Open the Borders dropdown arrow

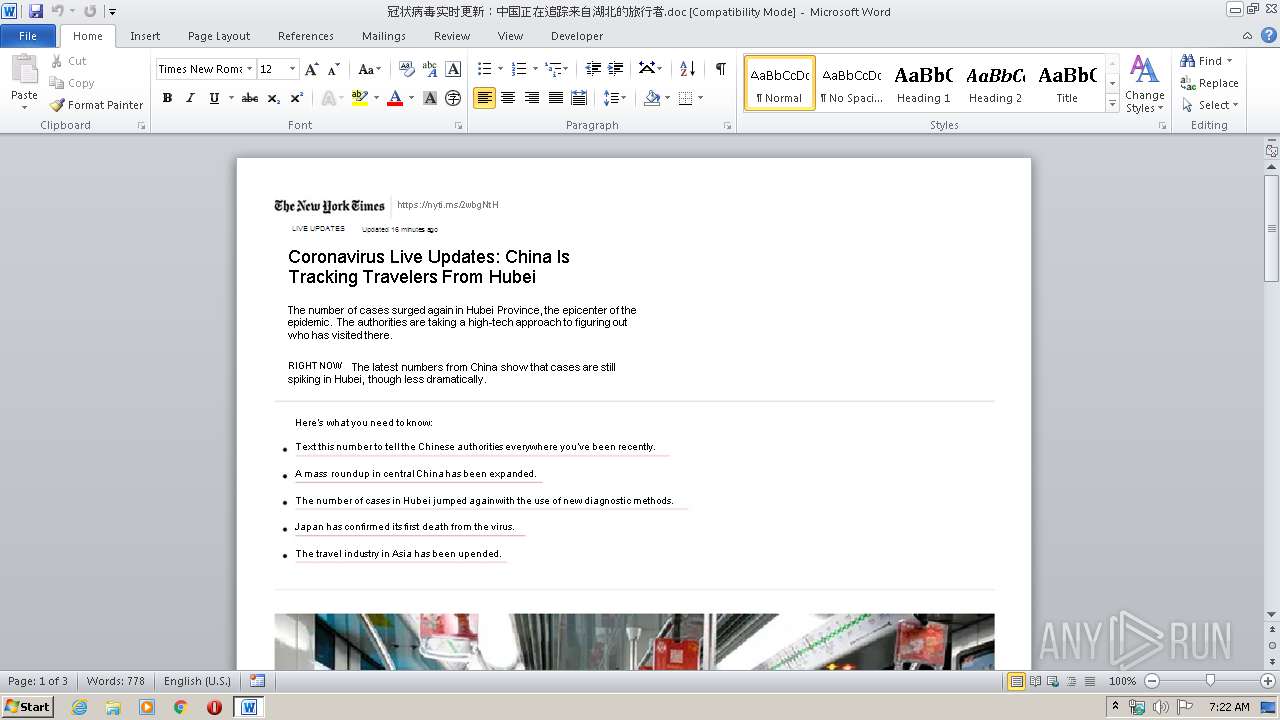700,98
